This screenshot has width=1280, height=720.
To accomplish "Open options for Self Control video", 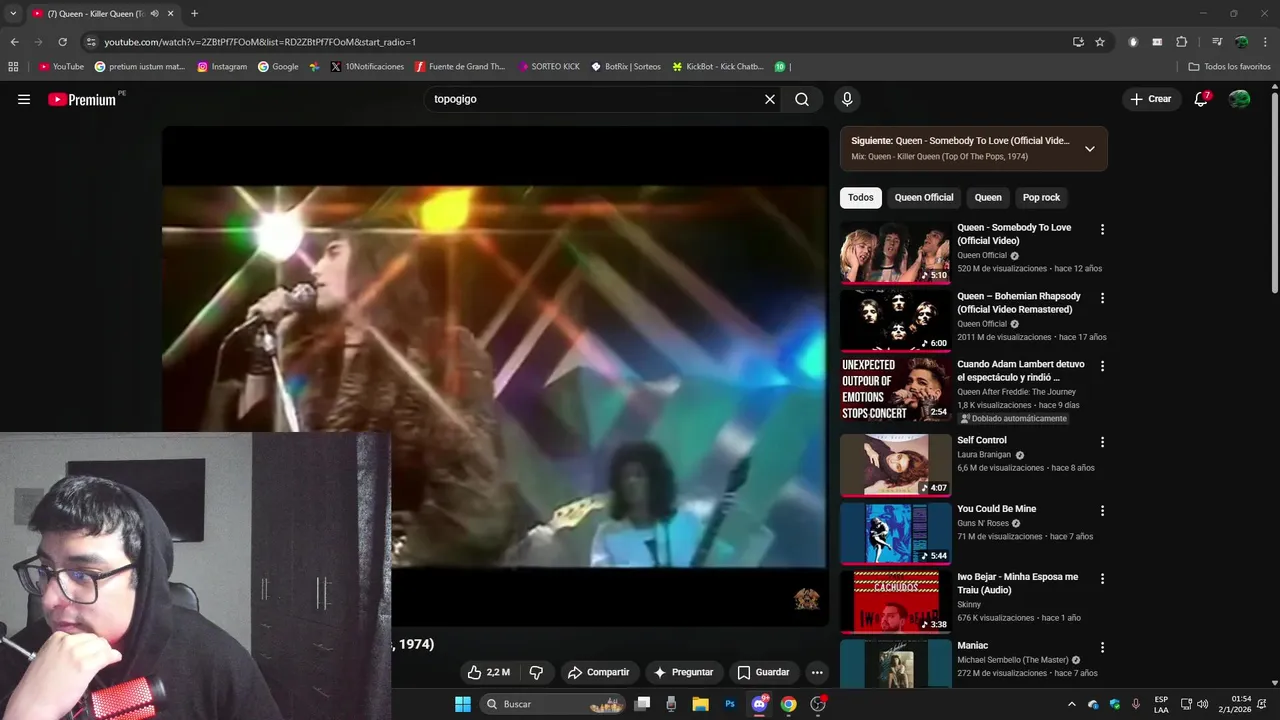I will [1102, 442].
